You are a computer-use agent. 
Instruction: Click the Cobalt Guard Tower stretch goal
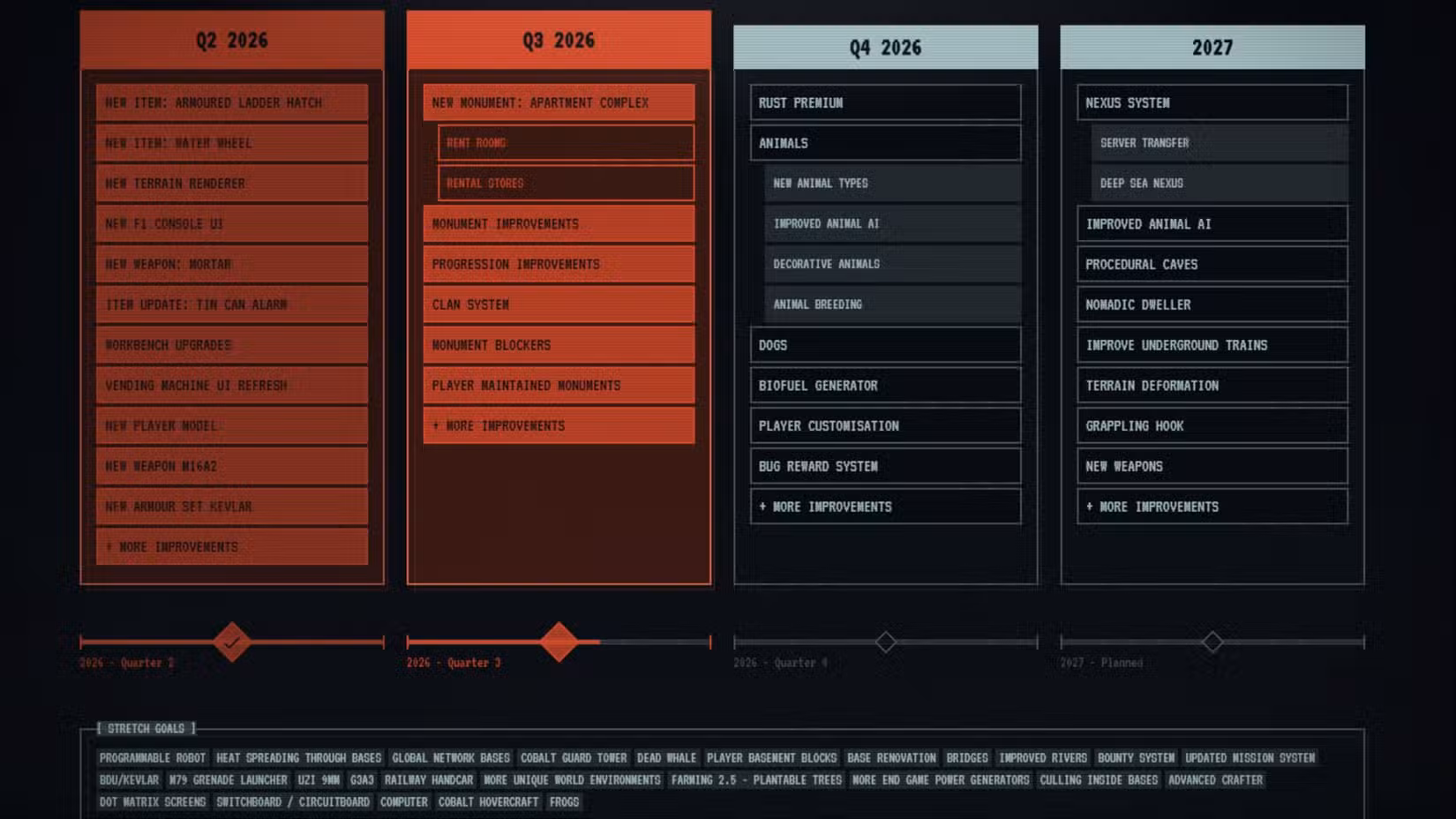(x=574, y=758)
